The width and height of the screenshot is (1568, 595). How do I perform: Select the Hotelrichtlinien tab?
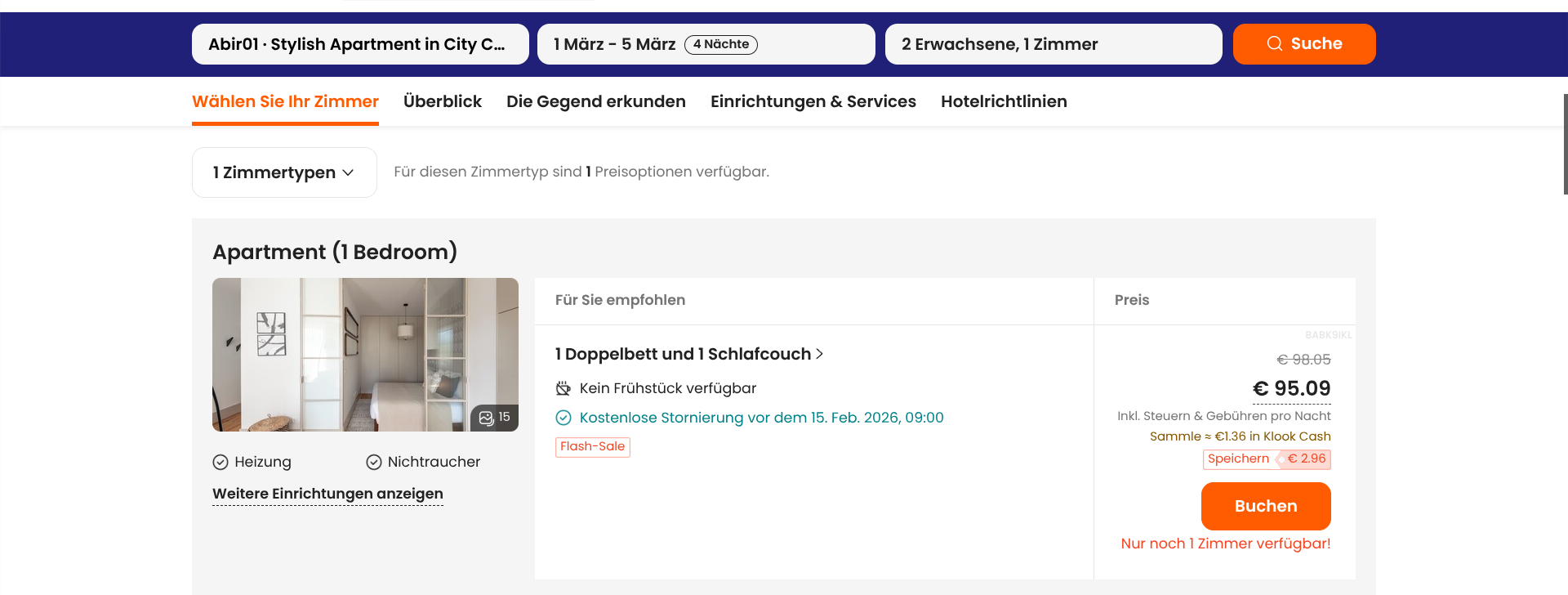tap(1004, 101)
